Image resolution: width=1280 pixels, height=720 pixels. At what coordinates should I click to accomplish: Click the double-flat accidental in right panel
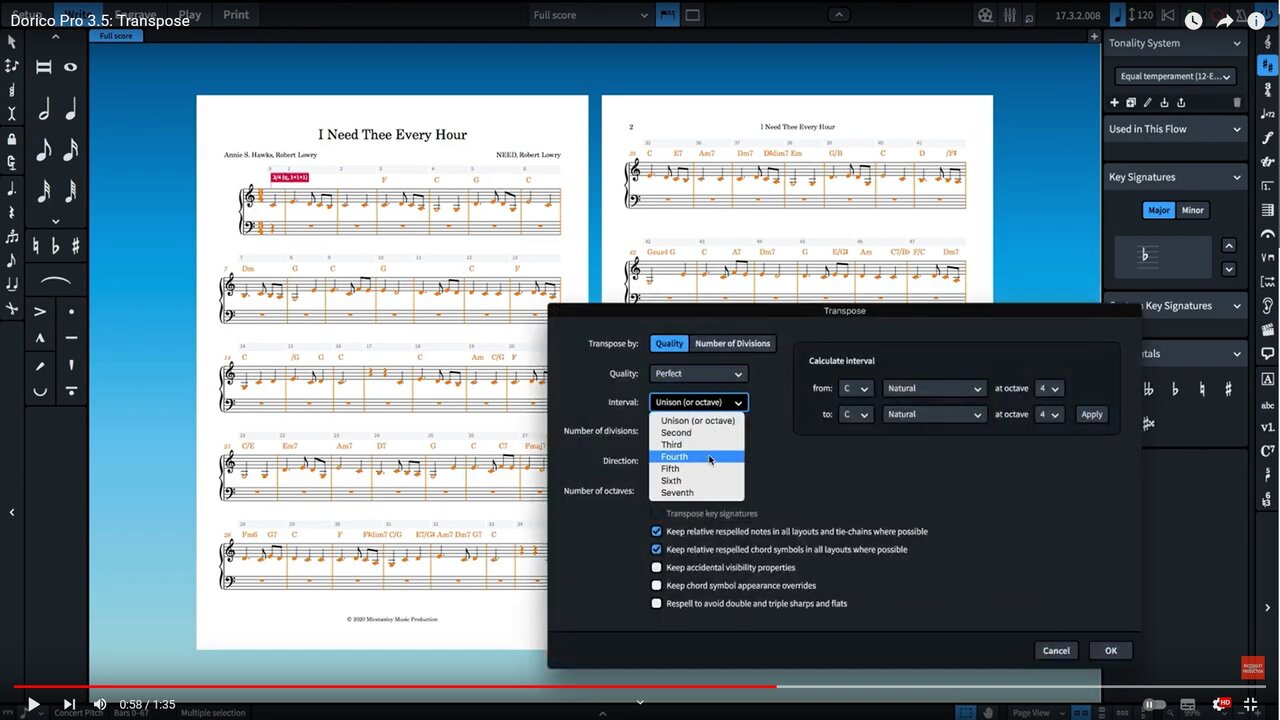[x=1148, y=389]
